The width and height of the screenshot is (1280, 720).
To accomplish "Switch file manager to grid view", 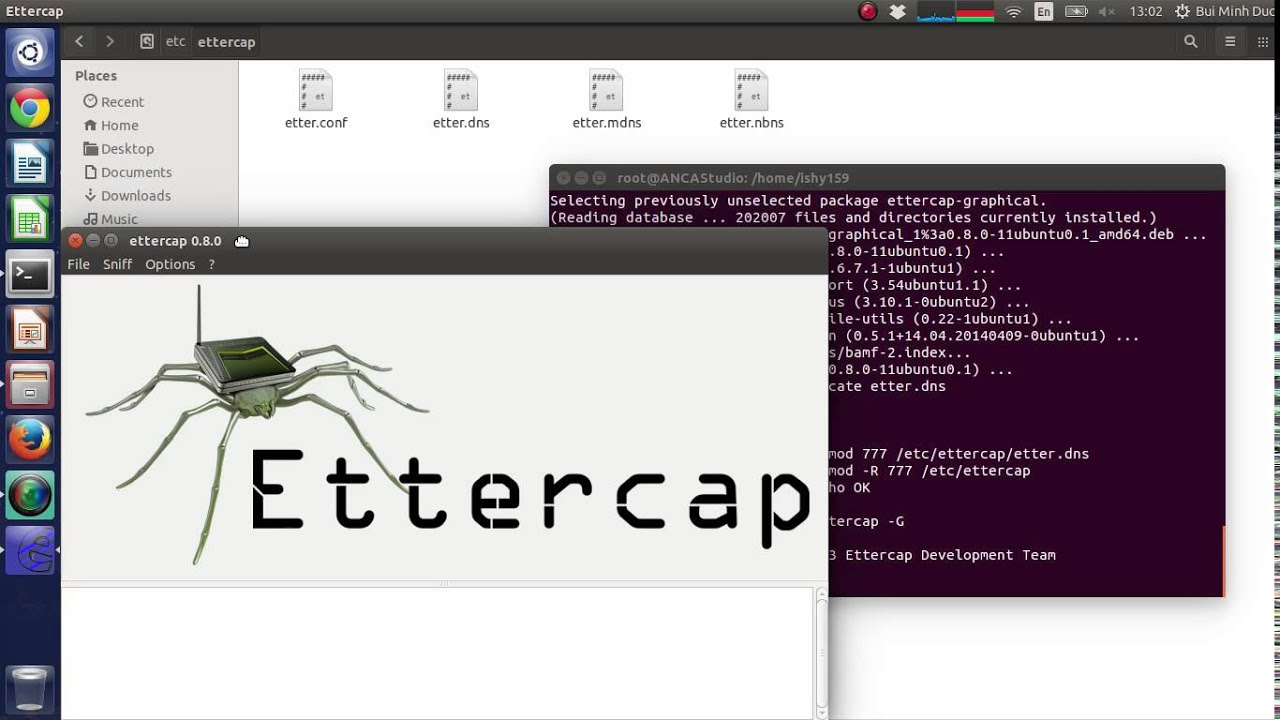I will [1262, 41].
